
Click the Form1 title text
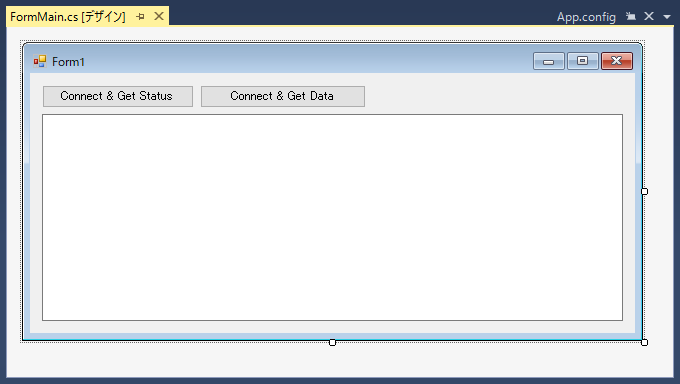(x=68, y=62)
